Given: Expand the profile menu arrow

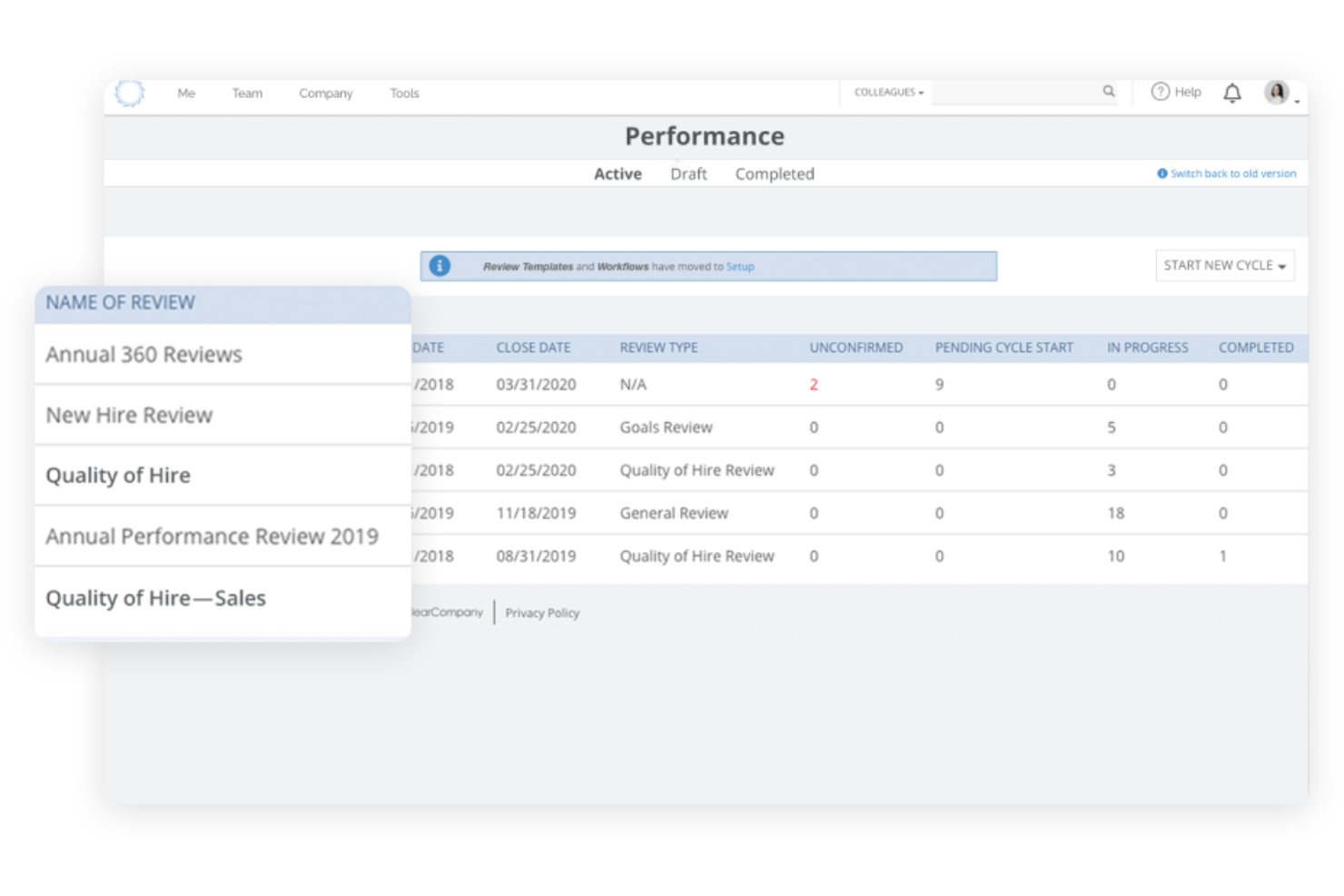Looking at the screenshot, I should pyautogui.click(x=1297, y=102).
